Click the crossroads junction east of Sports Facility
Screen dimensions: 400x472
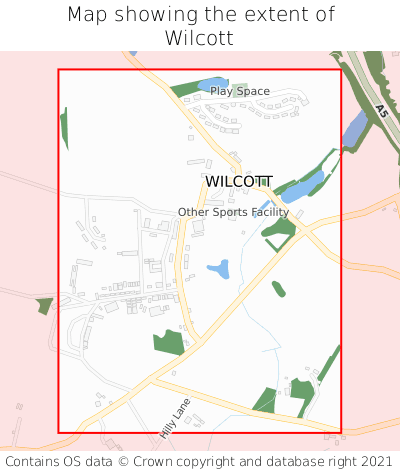pos(306,231)
